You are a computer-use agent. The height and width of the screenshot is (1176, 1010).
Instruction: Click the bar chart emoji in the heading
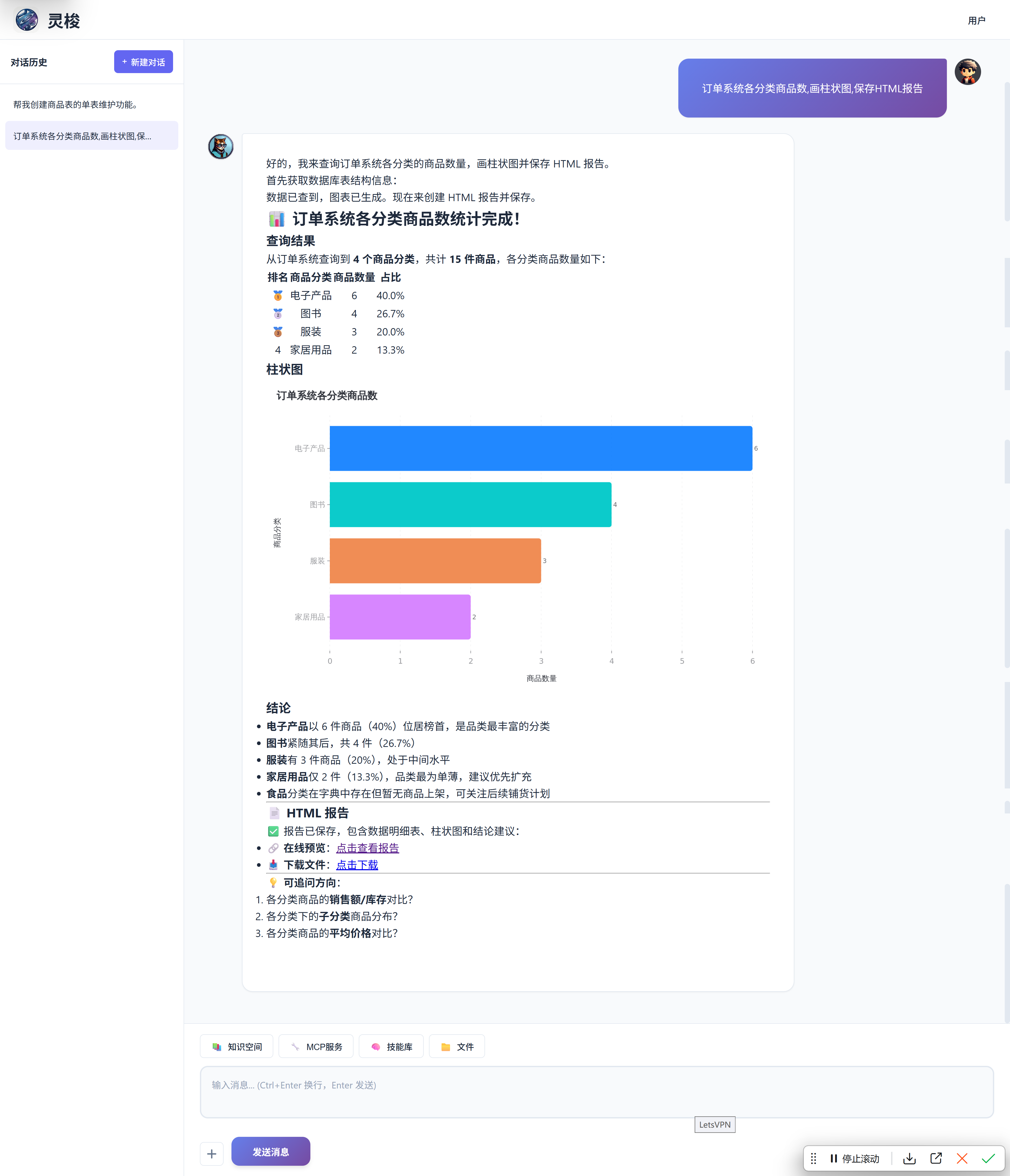pyautogui.click(x=276, y=218)
